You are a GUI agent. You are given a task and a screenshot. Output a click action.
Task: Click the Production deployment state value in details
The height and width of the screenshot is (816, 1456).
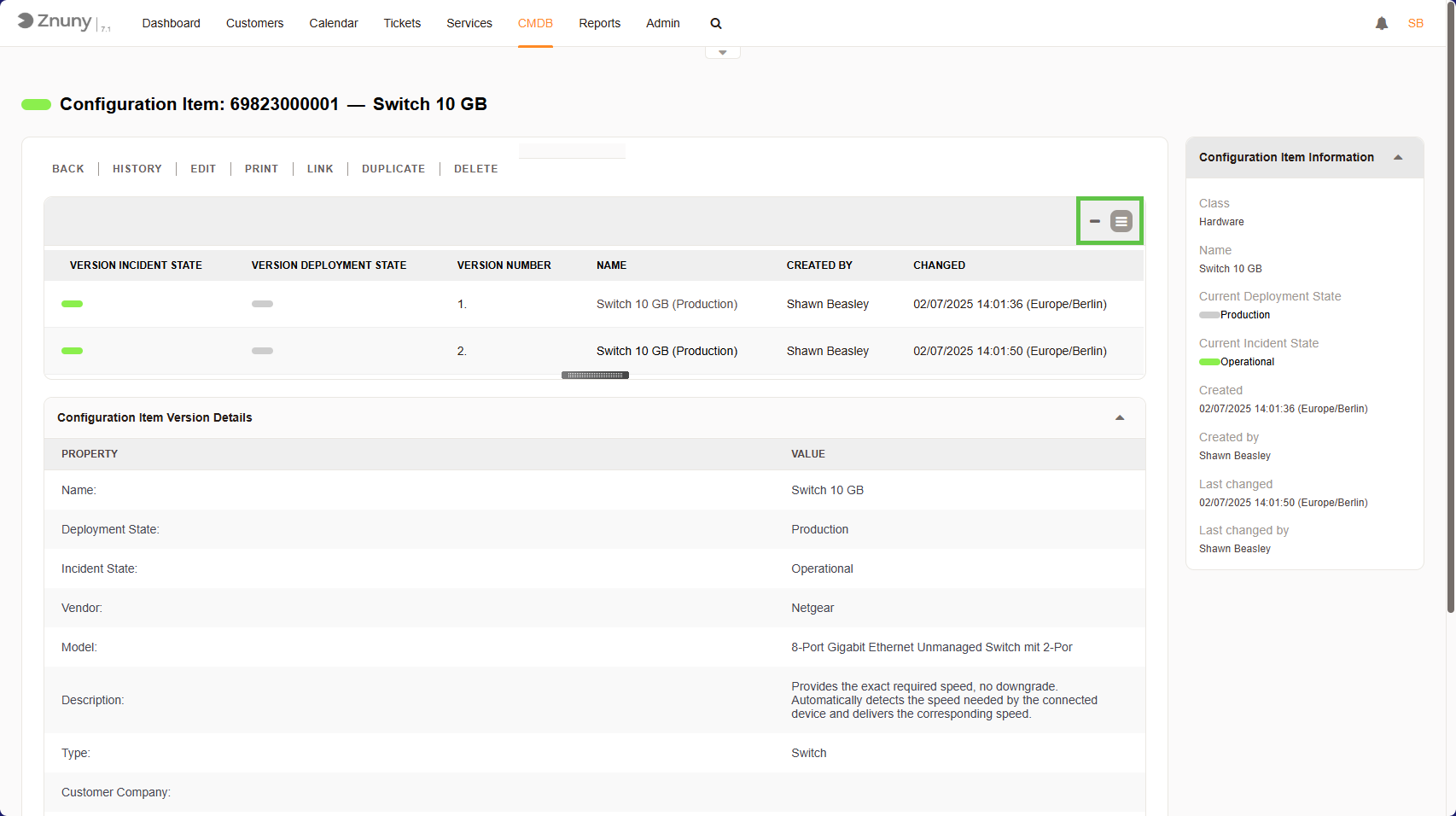[819, 529]
